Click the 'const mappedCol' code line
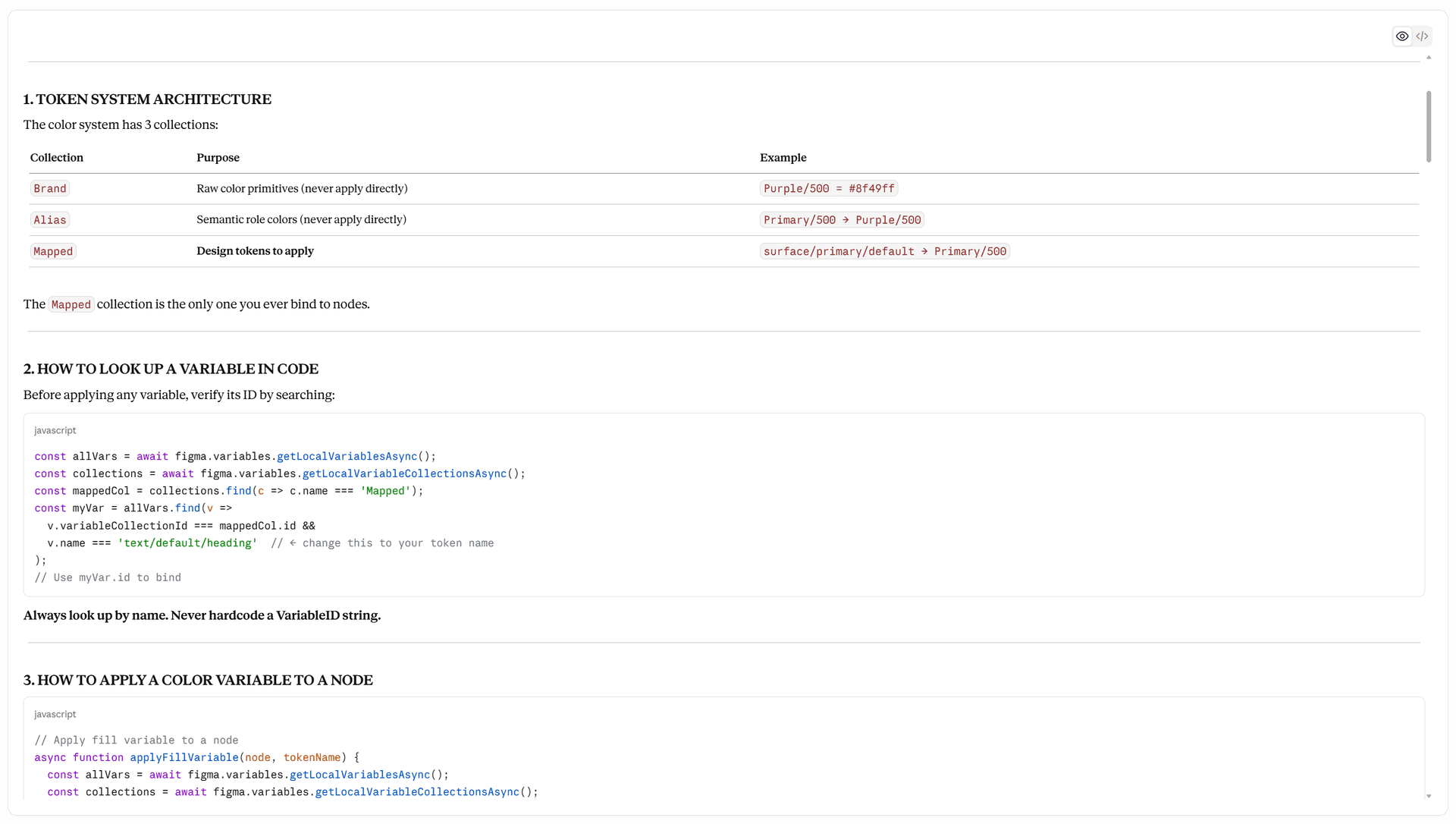Image resolution: width=1456 pixels, height=824 pixels. coord(229,491)
